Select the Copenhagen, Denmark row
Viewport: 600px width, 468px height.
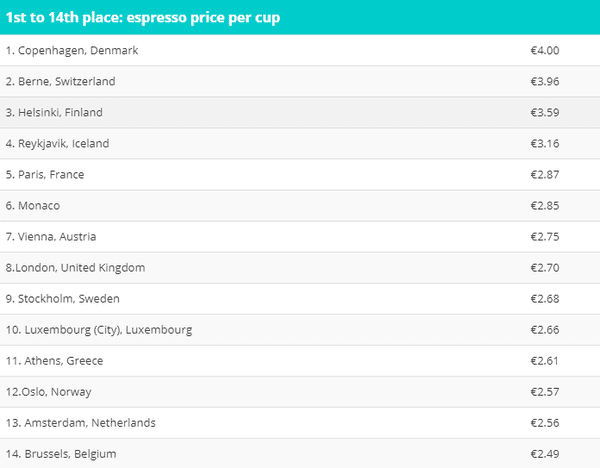pos(300,50)
